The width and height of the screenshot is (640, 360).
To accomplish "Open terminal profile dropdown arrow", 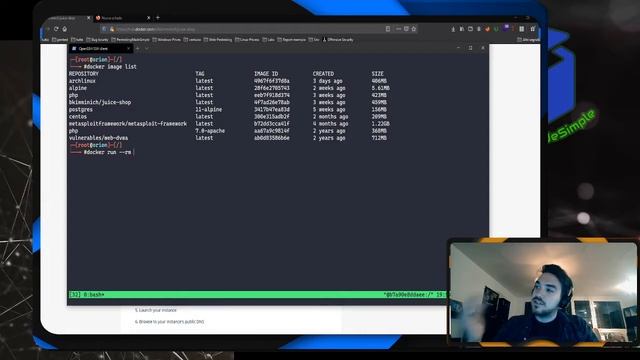I will tap(147, 49).
